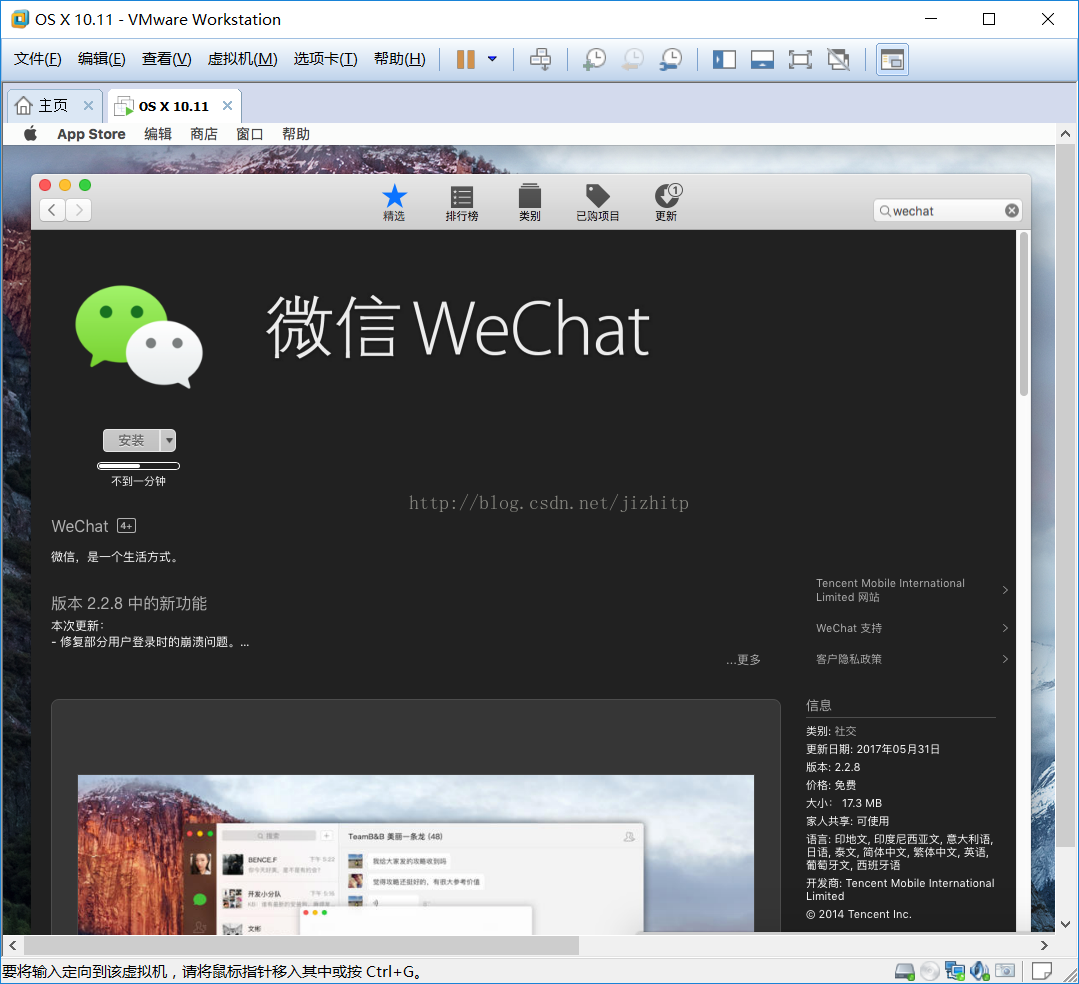Open the Featured (精选) star tab
1079x984 pixels.
coord(394,202)
